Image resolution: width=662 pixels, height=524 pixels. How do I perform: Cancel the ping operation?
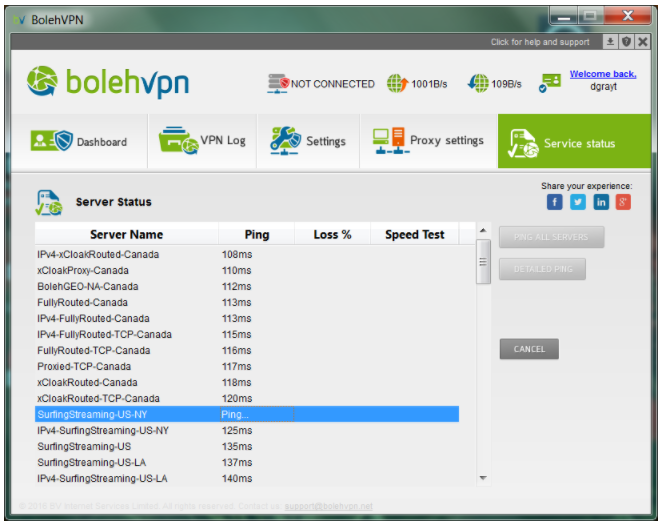[x=529, y=349]
